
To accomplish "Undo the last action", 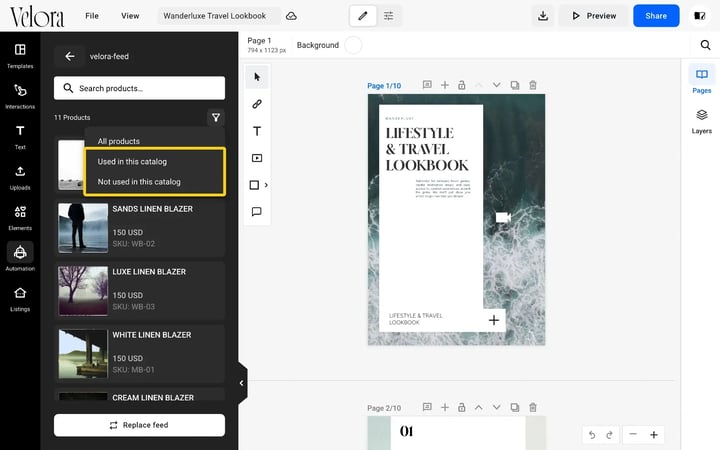I will click(592, 434).
